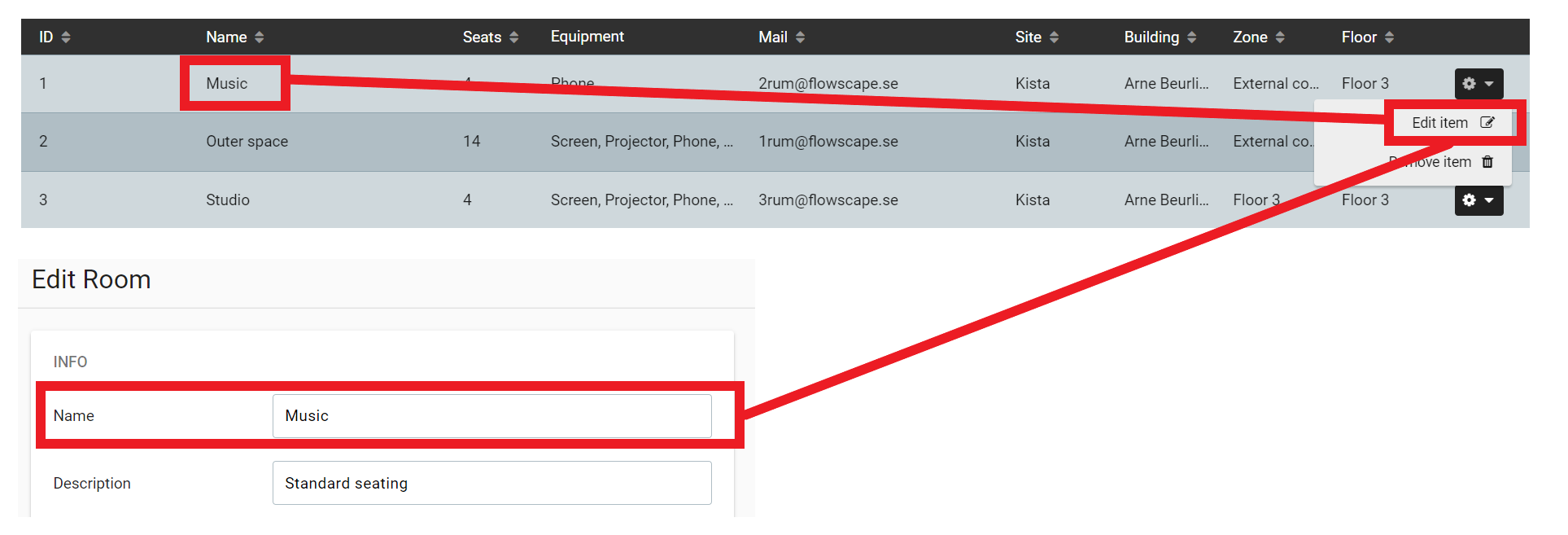Click the Equipment column header
1568x535 pixels.
(587, 37)
